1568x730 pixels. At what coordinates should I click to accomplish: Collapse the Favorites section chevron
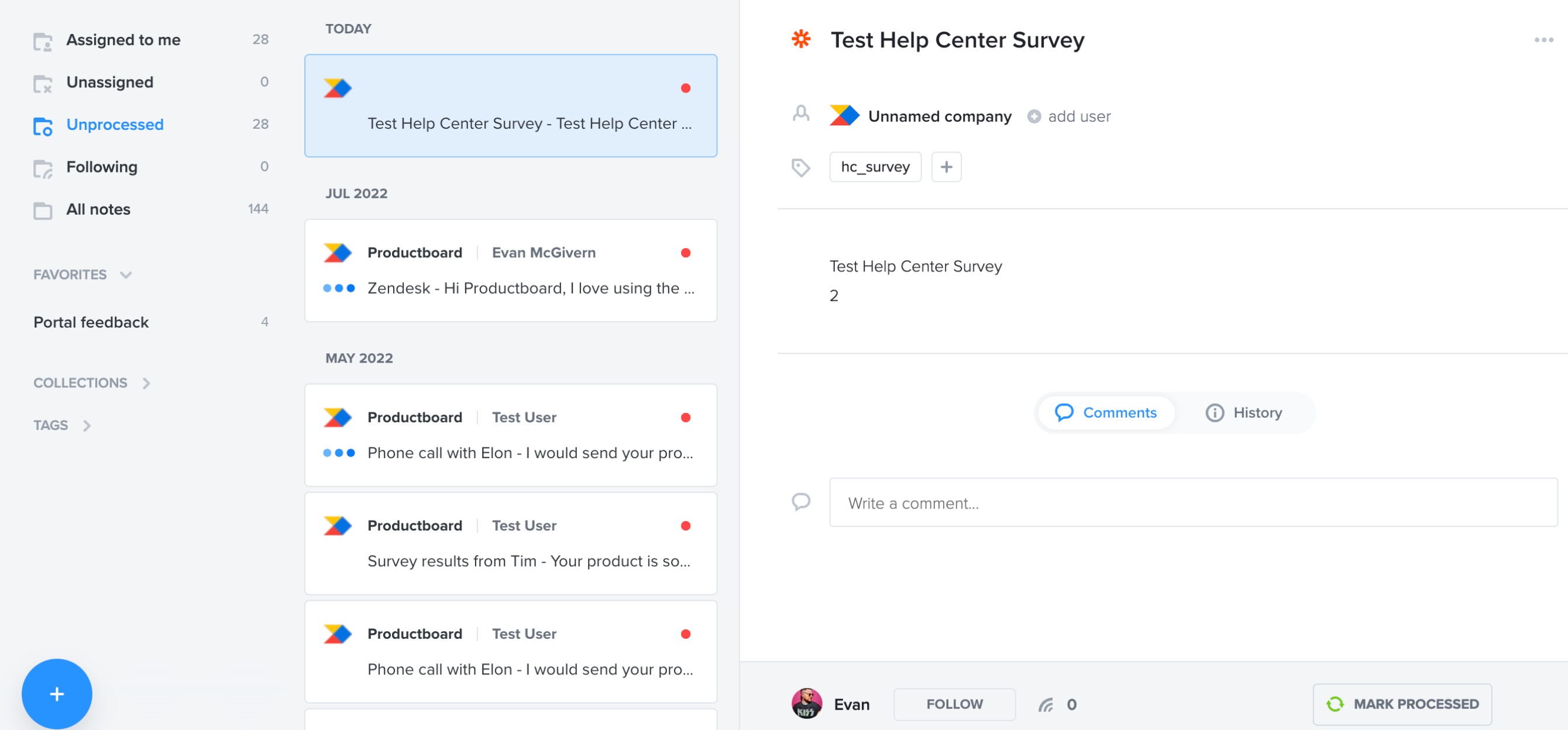click(126, 275)
